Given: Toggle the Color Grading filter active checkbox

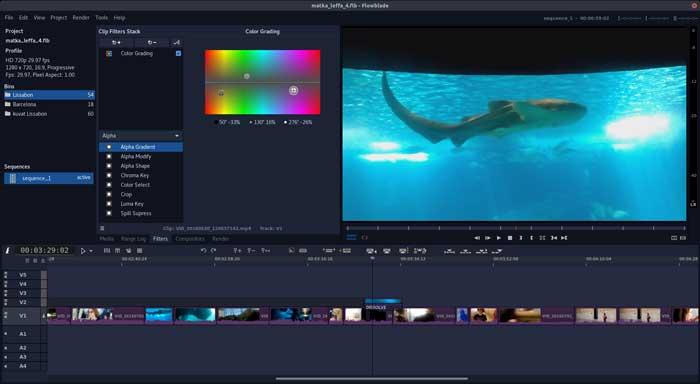Looking at the screenshot, I should click(179, 53).
